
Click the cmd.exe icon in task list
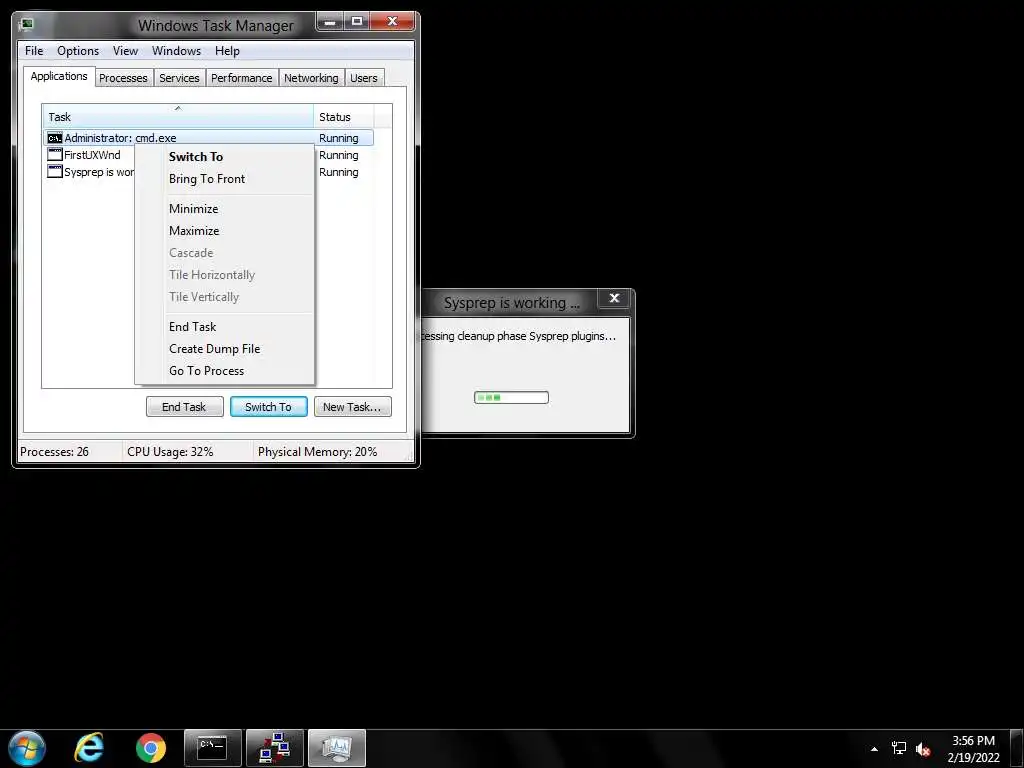[55, 138]
